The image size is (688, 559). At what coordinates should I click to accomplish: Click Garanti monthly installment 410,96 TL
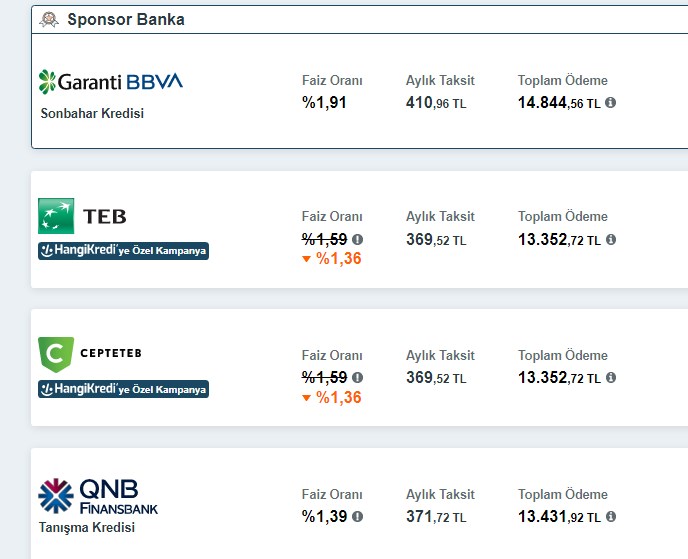click(436, 103)
